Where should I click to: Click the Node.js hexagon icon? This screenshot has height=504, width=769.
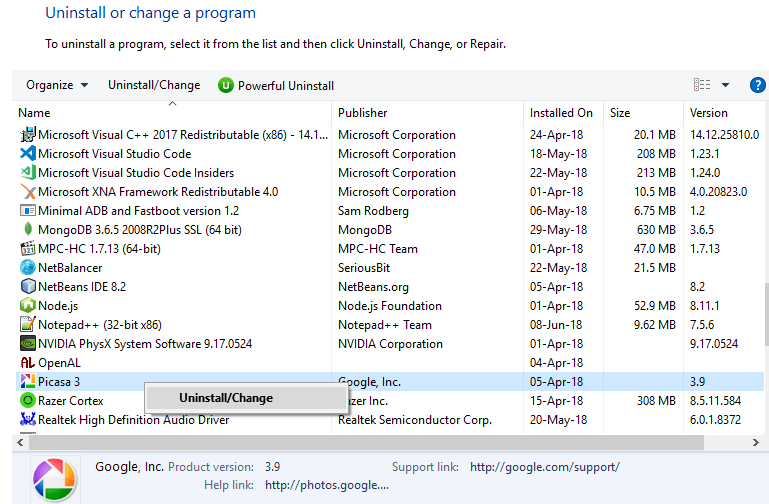[x=28, y=305]
